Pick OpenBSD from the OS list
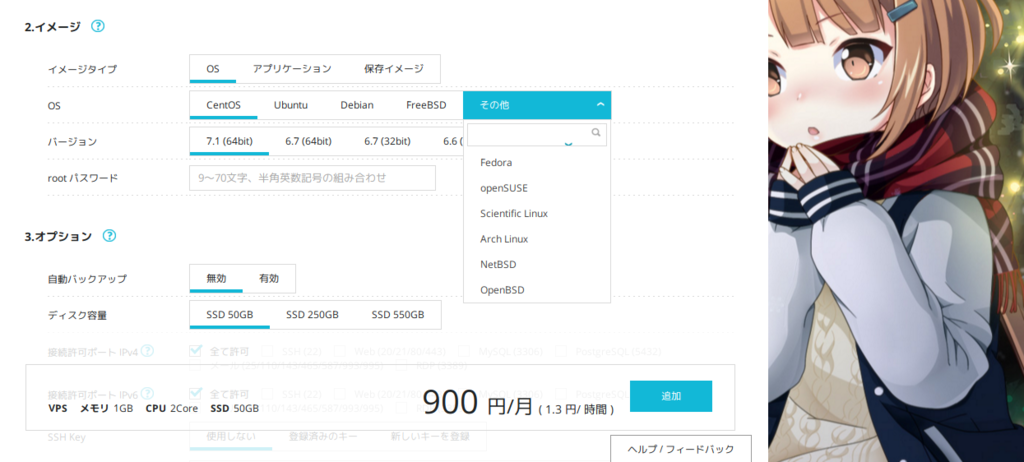 click(x=537, y=289)
